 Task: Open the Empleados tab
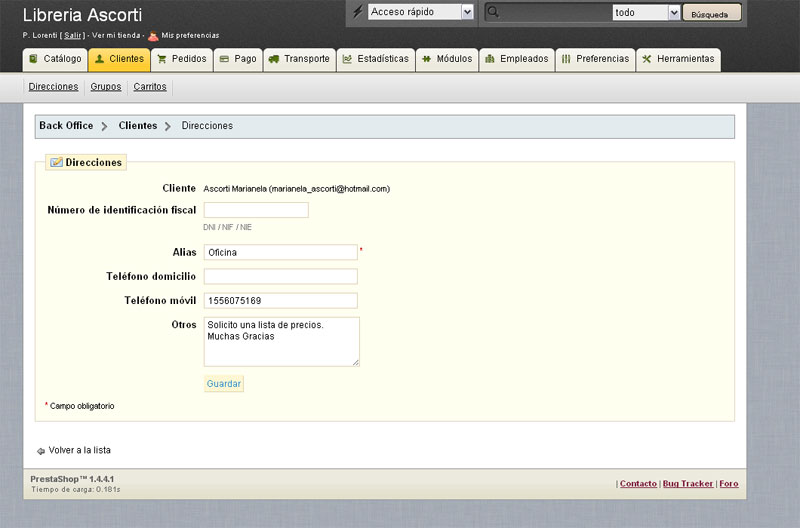pos(517,59)
